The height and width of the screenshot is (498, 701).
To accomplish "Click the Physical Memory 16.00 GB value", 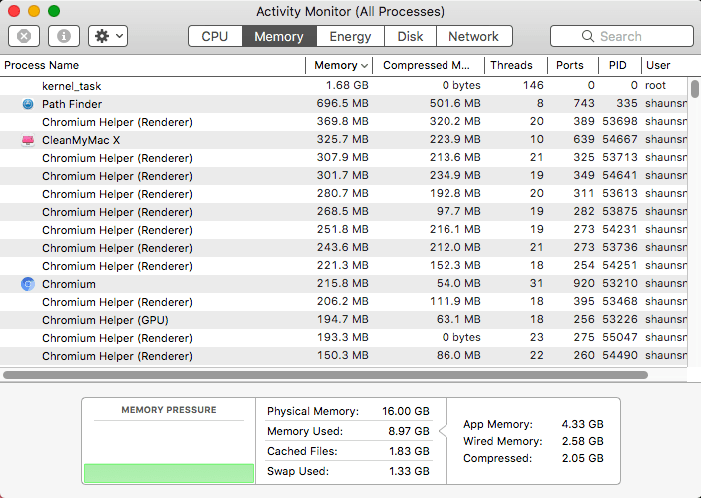I will (405, 411).
